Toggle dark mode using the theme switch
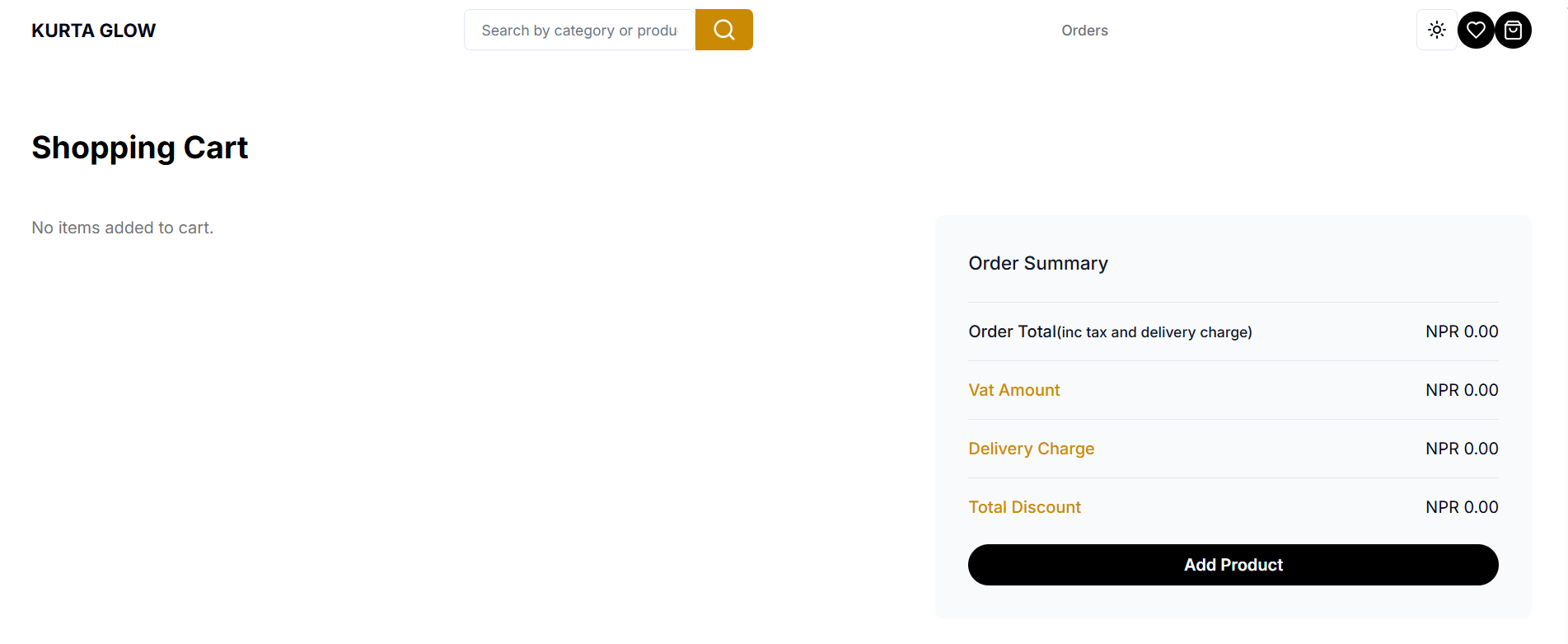 pyautogui.click(x=1436, y=30)
